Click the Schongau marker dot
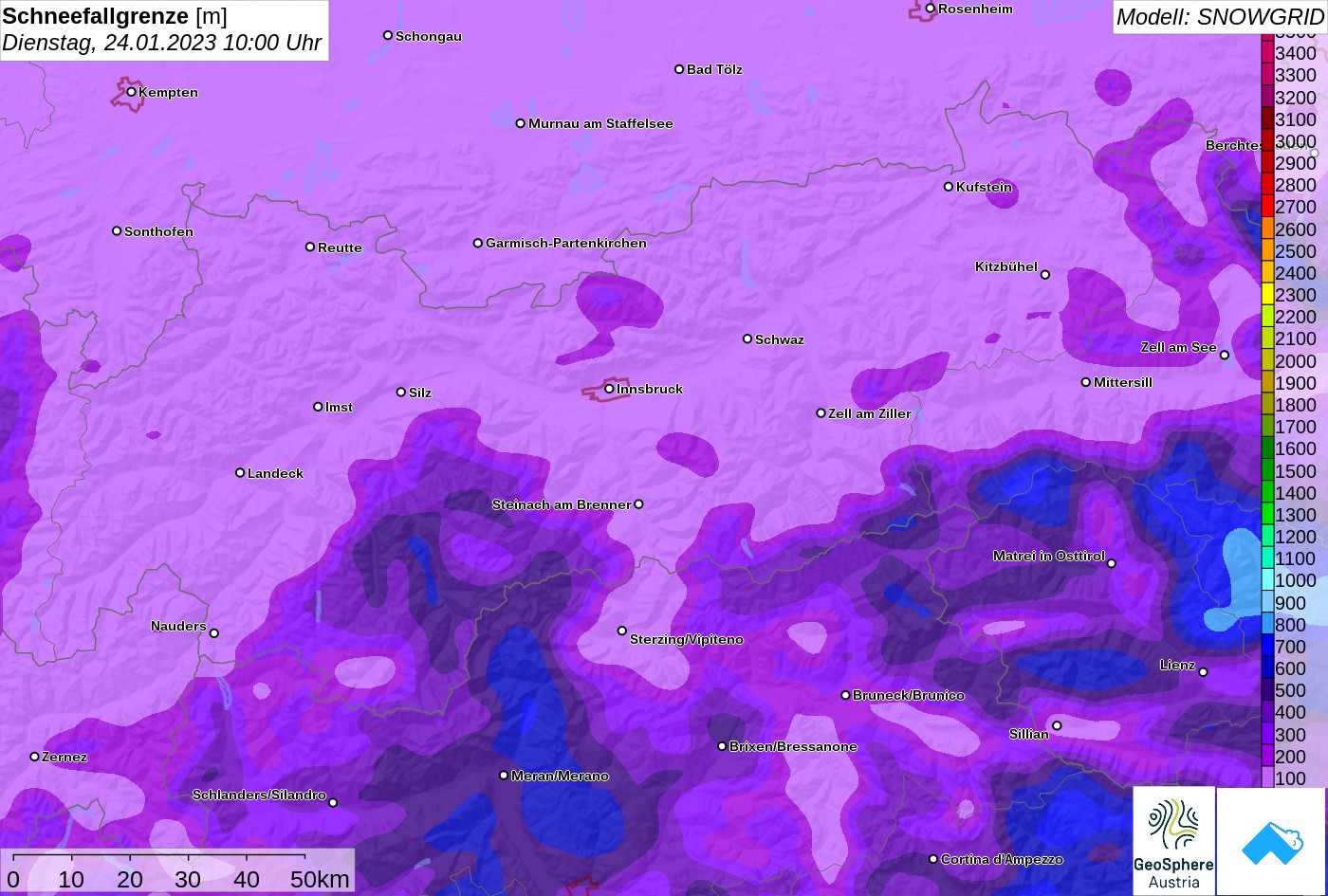Viewport: 1328px width, 896px height. point(387,35)
